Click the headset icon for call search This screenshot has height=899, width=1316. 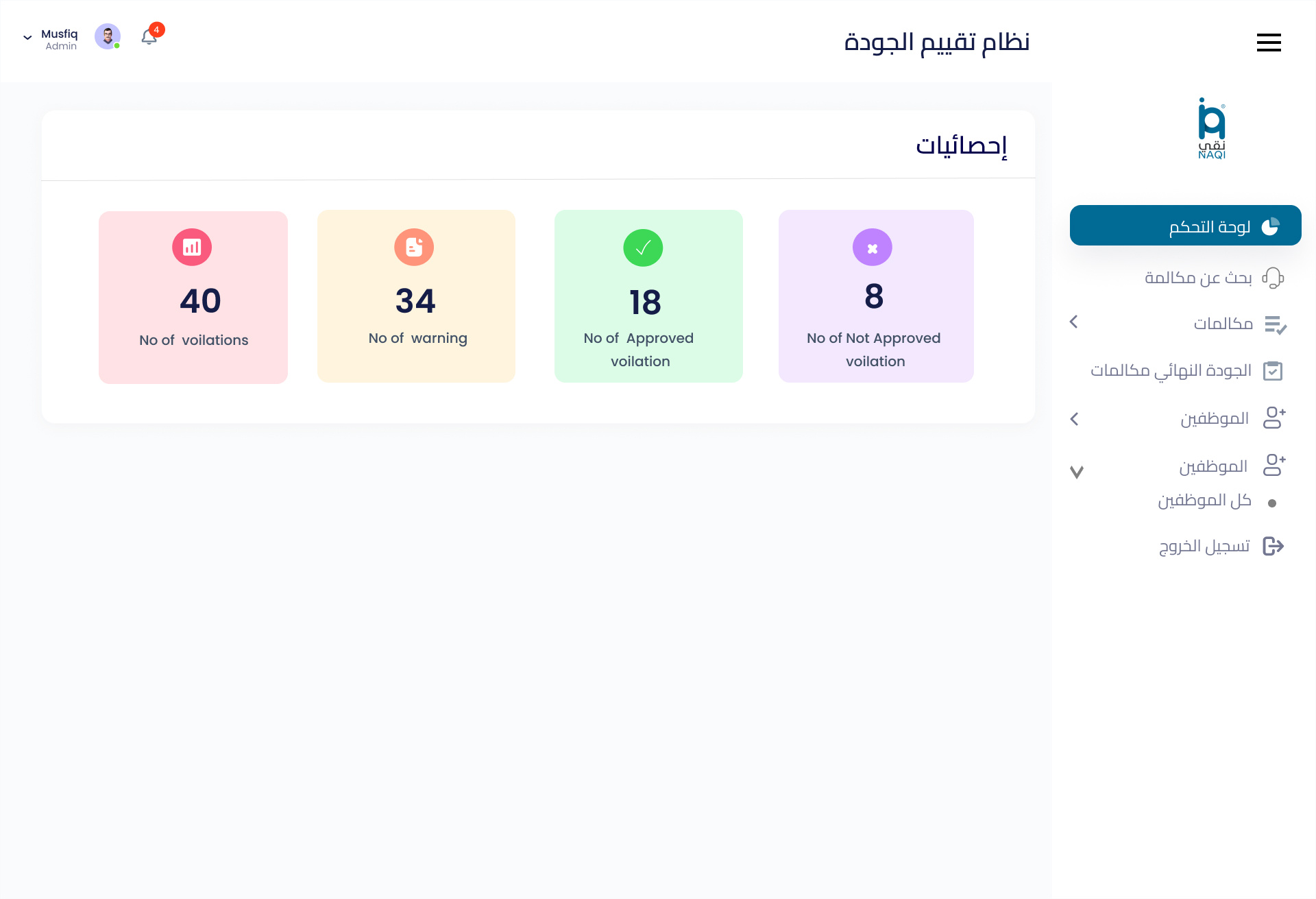1273,278
